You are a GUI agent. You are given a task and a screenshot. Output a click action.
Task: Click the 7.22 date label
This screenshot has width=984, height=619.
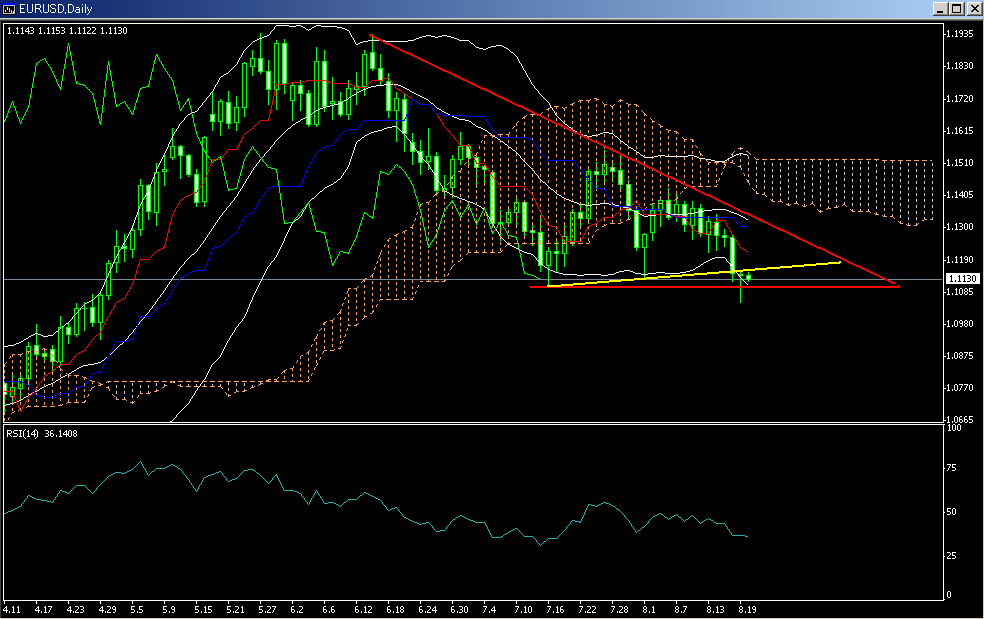pos(587,610)
